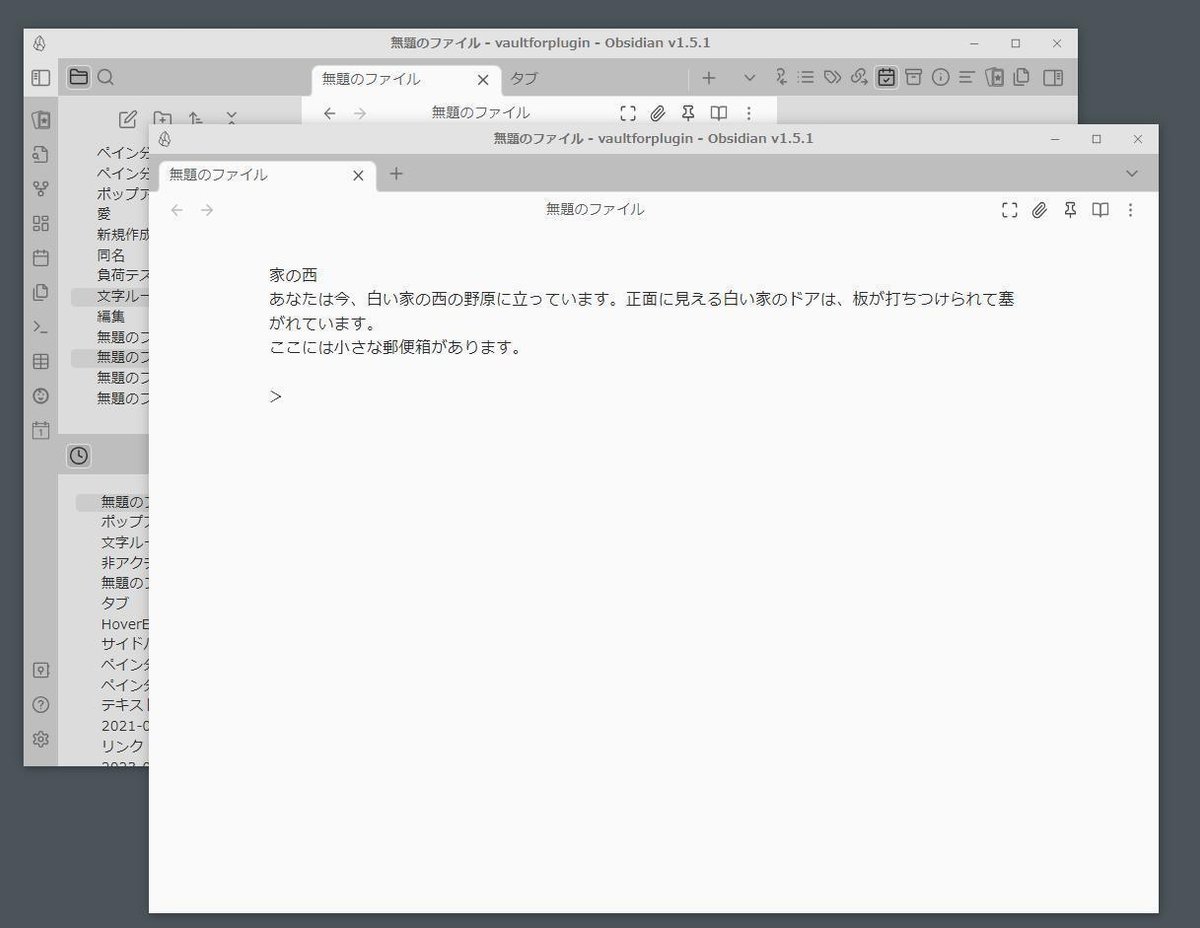Image resolution: width=1200 pixels, height=928 pixels.
Task: Open the archive box panel tab
Action: [x=913, y=77]
